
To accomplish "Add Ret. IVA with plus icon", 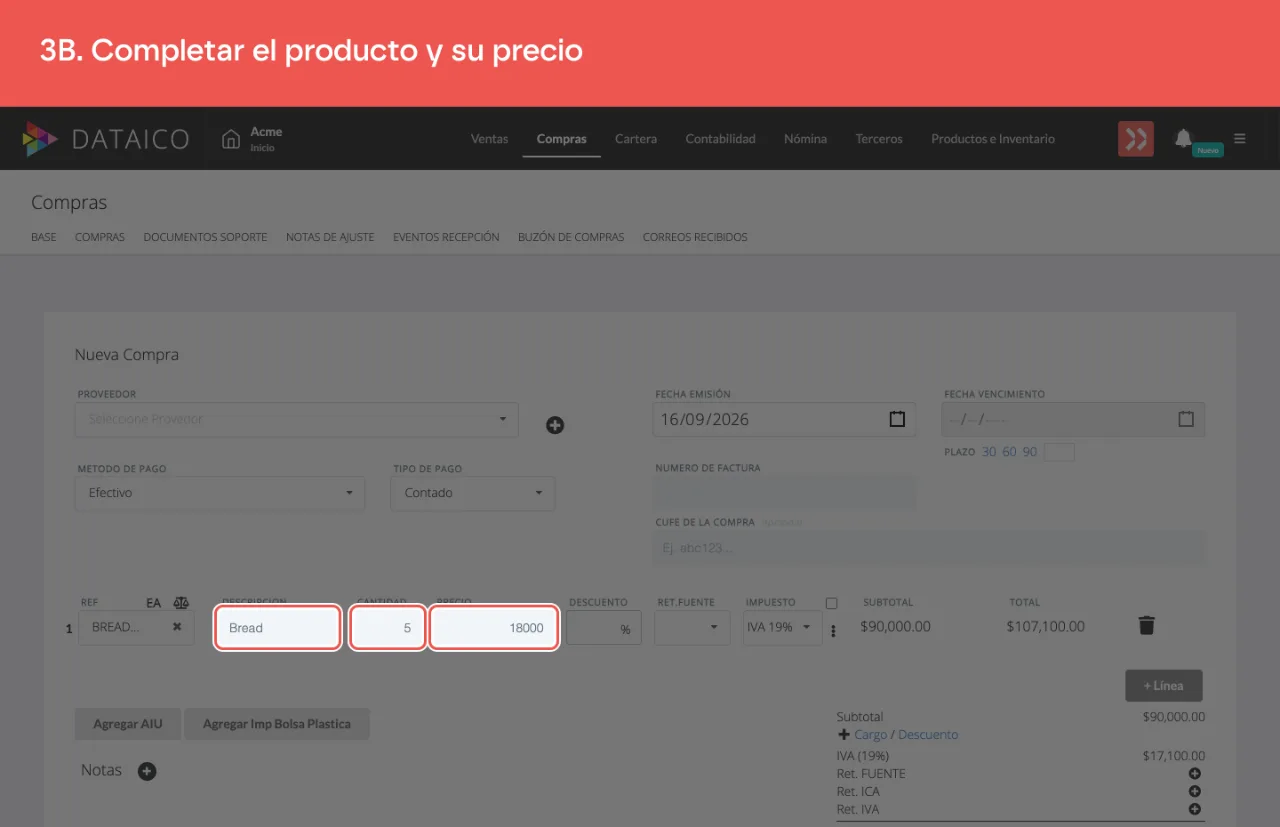I will tap(1194, 809).
